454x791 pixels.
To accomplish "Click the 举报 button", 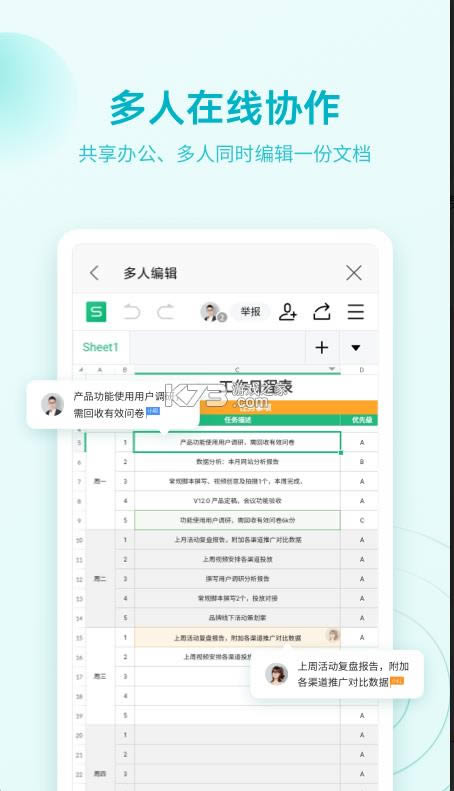I will (250, 312).
